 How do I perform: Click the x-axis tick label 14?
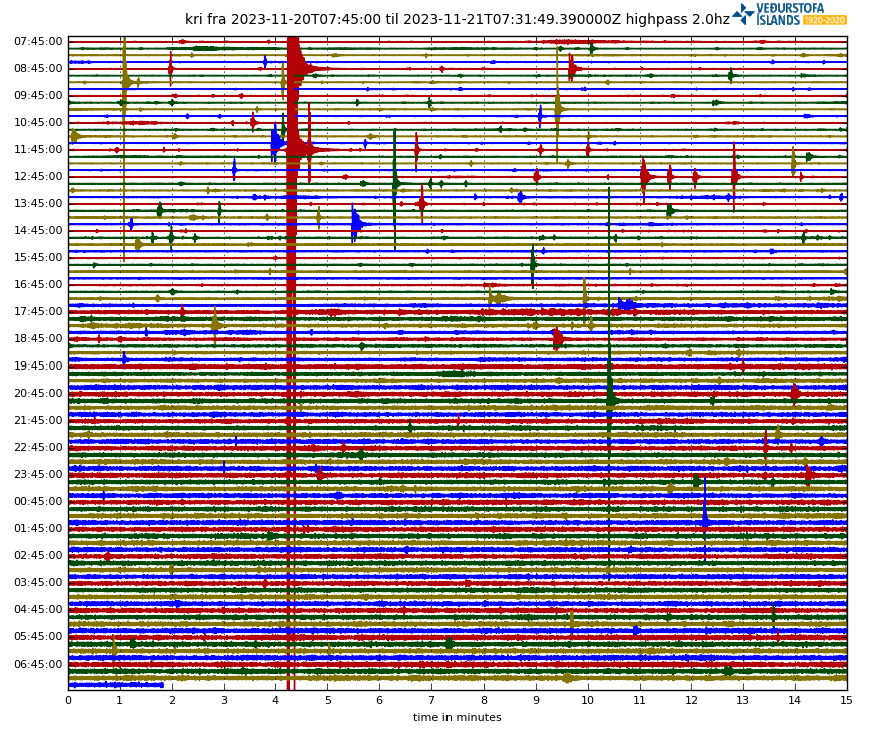[x=795, y=700]
